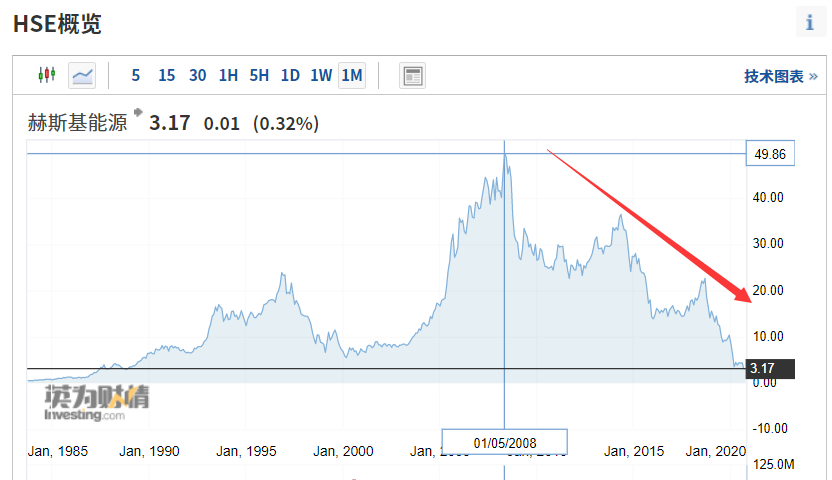832x480 pixels.
Task: Click the 赫斯基能源 stock name
Action: point(77,124)
